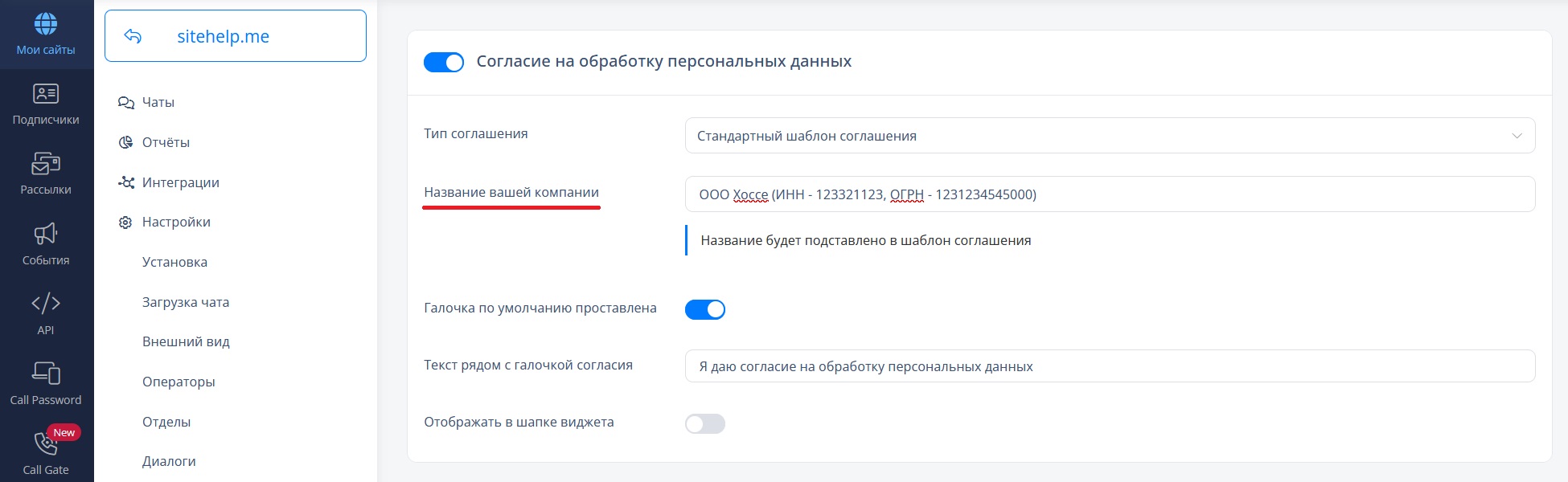The width and height of the screenshot is (1568, 482).
Task: Enable display in widget header toggle
Action: pos(705,423)
